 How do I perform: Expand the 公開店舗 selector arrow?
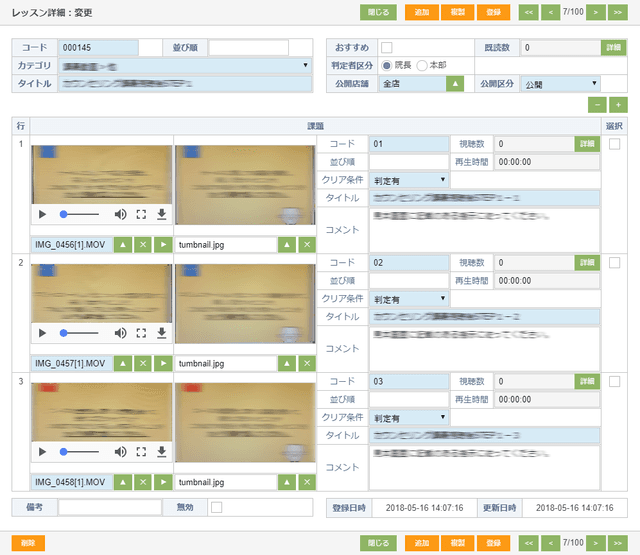point(455,84)
